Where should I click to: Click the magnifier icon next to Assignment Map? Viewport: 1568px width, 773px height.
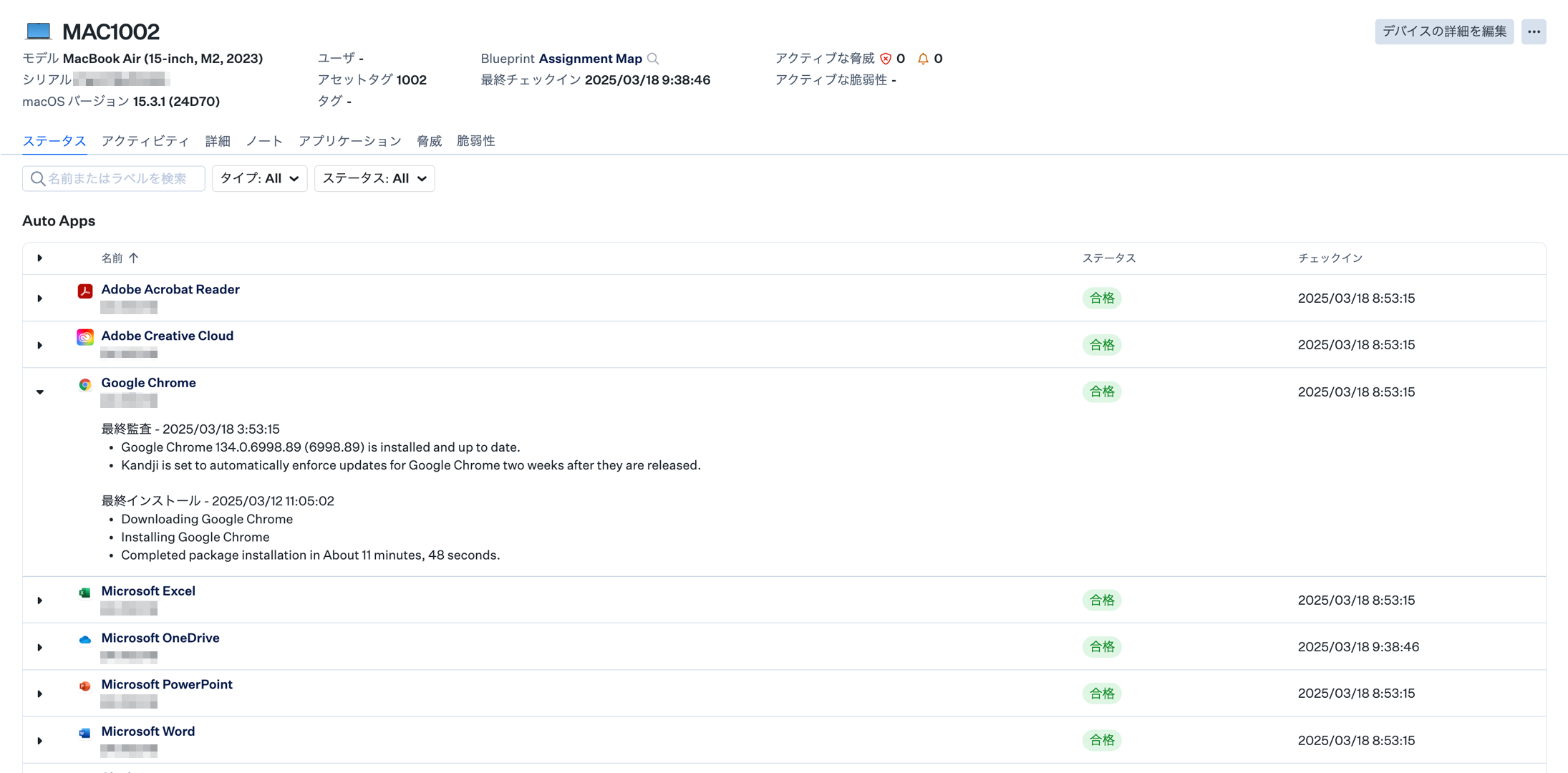coord(653,59)
